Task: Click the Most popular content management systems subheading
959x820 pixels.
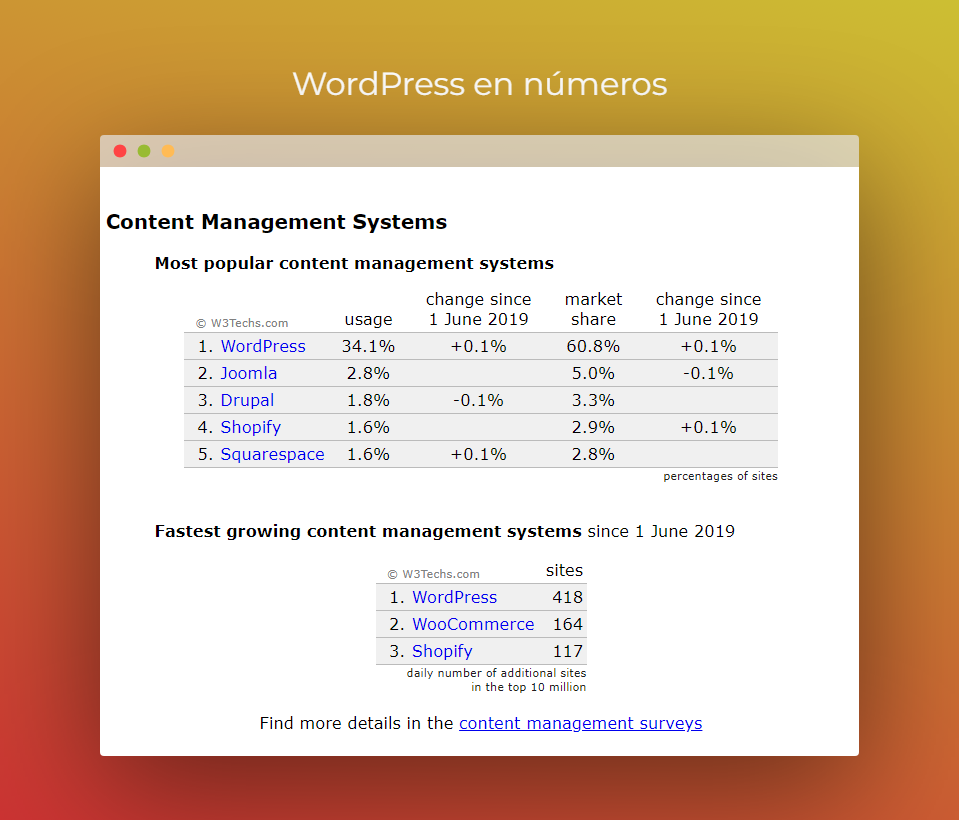Action: pos(354,263)
